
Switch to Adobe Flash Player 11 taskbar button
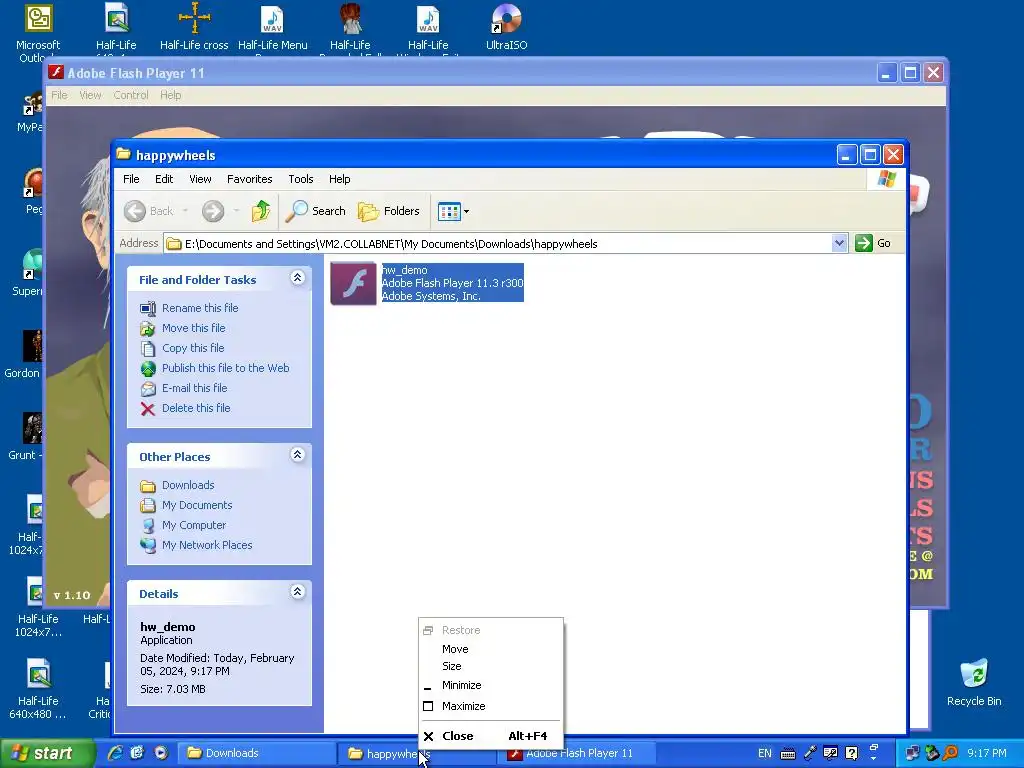pos(576,753)
